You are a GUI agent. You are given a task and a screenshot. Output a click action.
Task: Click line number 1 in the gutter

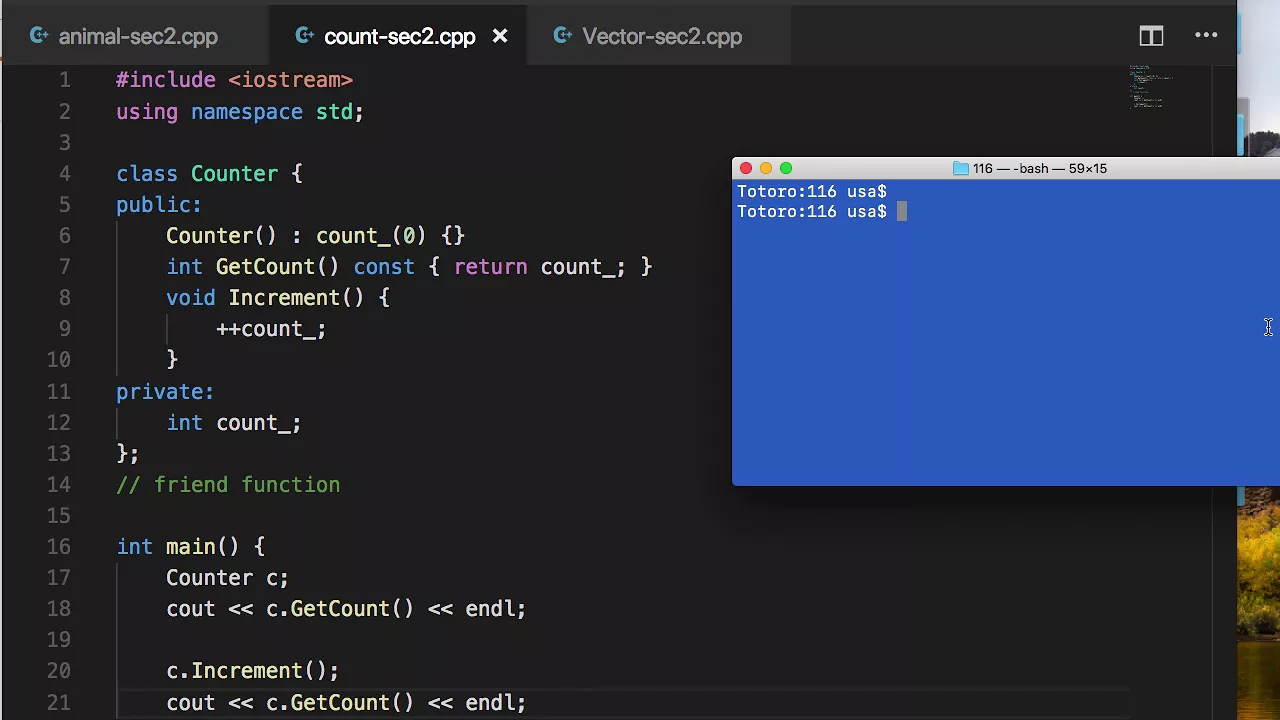click(x=65, y=80)
